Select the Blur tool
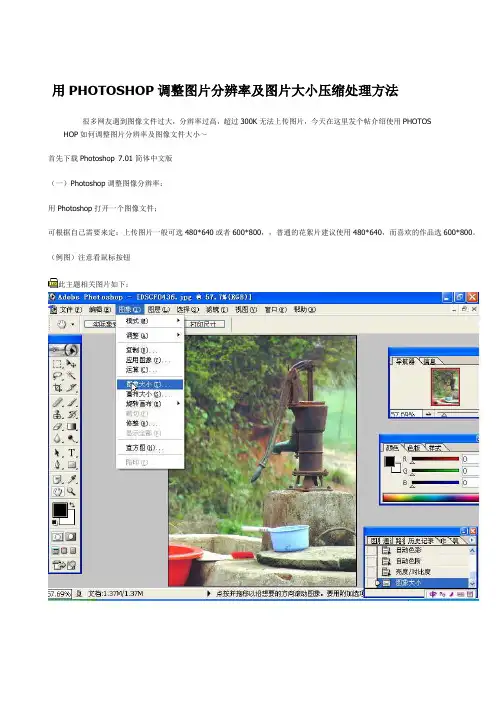496x702 pixels. (x=58, y=438)
